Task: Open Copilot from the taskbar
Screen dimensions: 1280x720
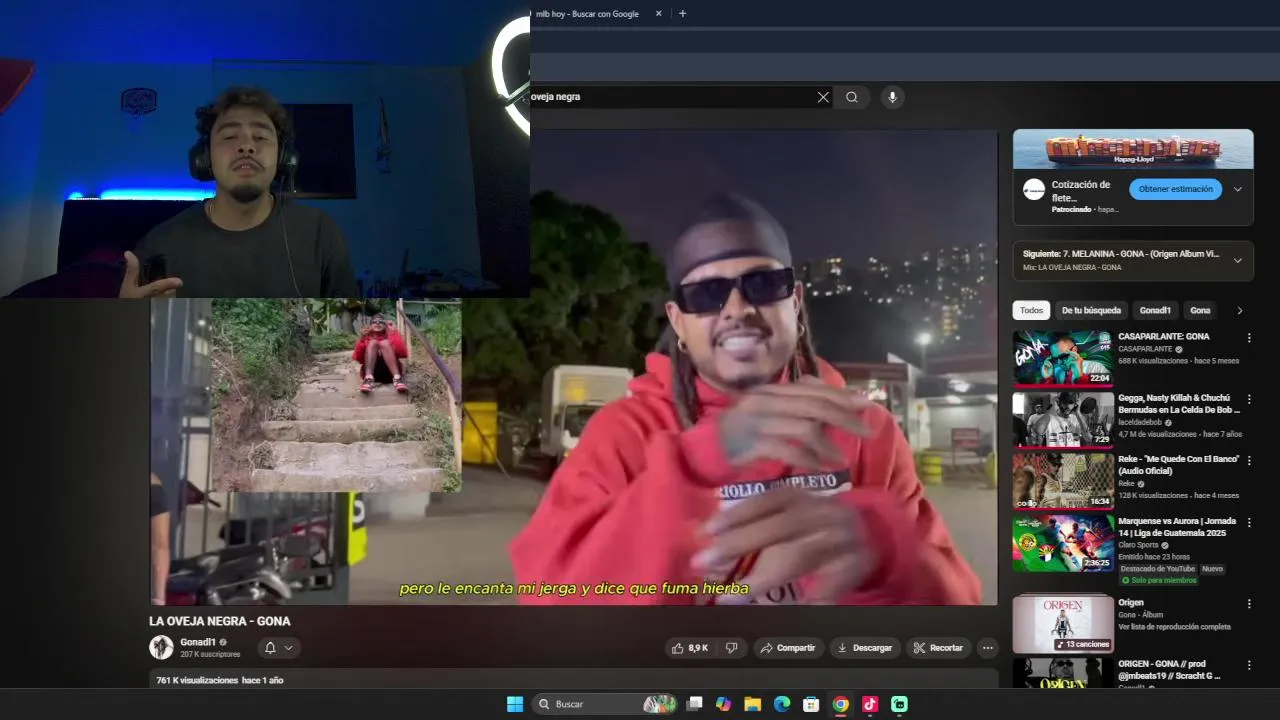Action: [724, 704]
